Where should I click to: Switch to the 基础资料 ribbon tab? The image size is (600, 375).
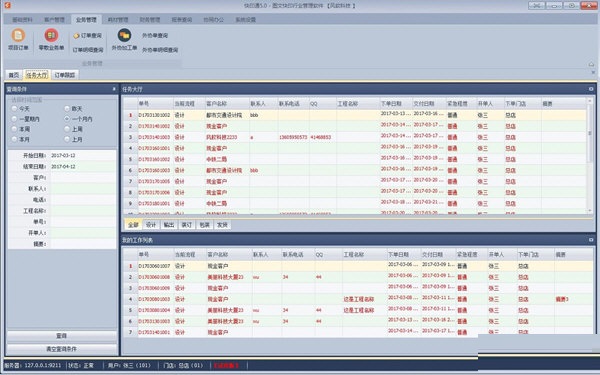click(23, 20)
